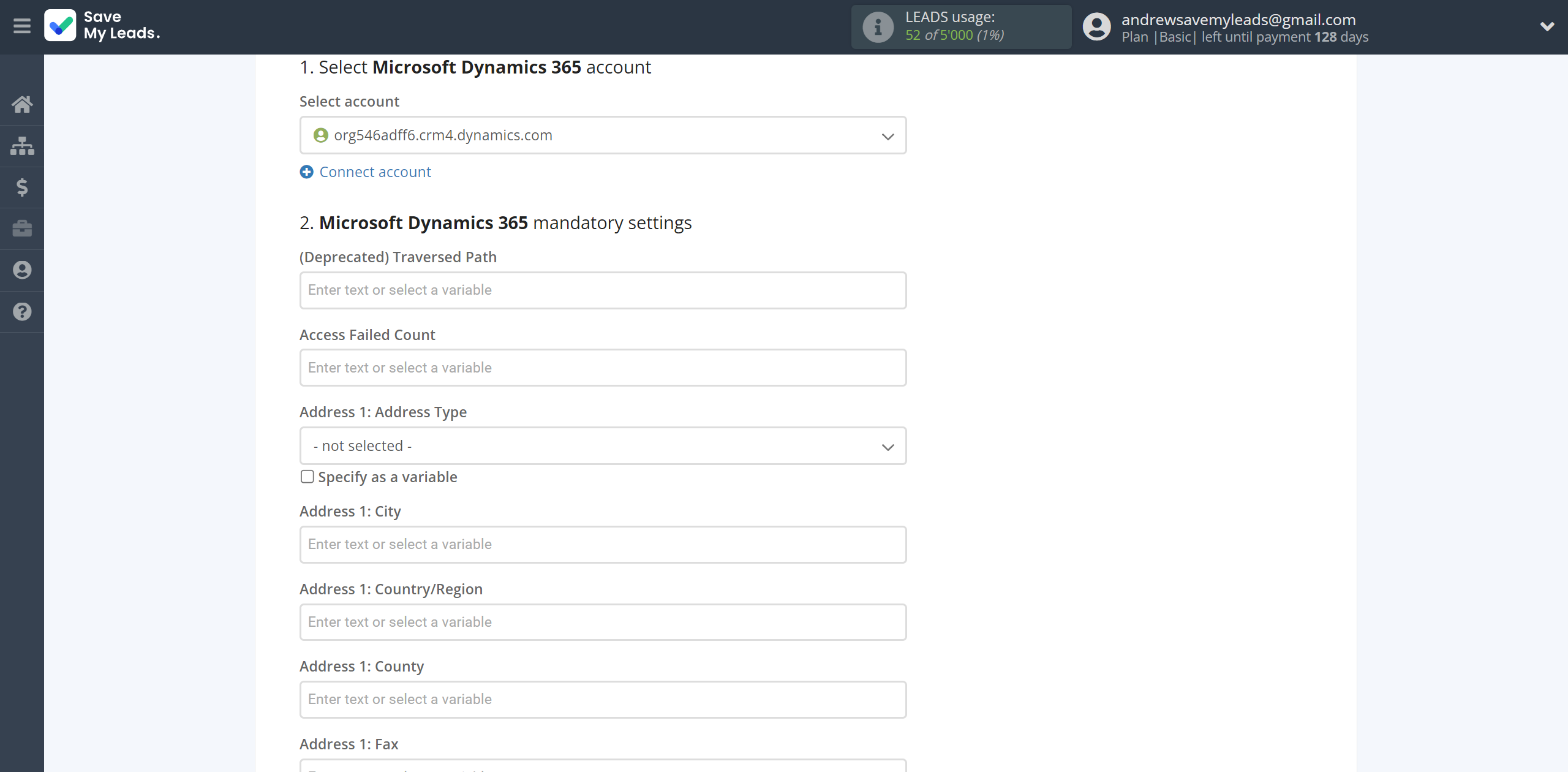Viewport: 1568px width, 772px height.
Task: Click the Address 1 Country/Region input field
Action: click(x=603, y=622)
